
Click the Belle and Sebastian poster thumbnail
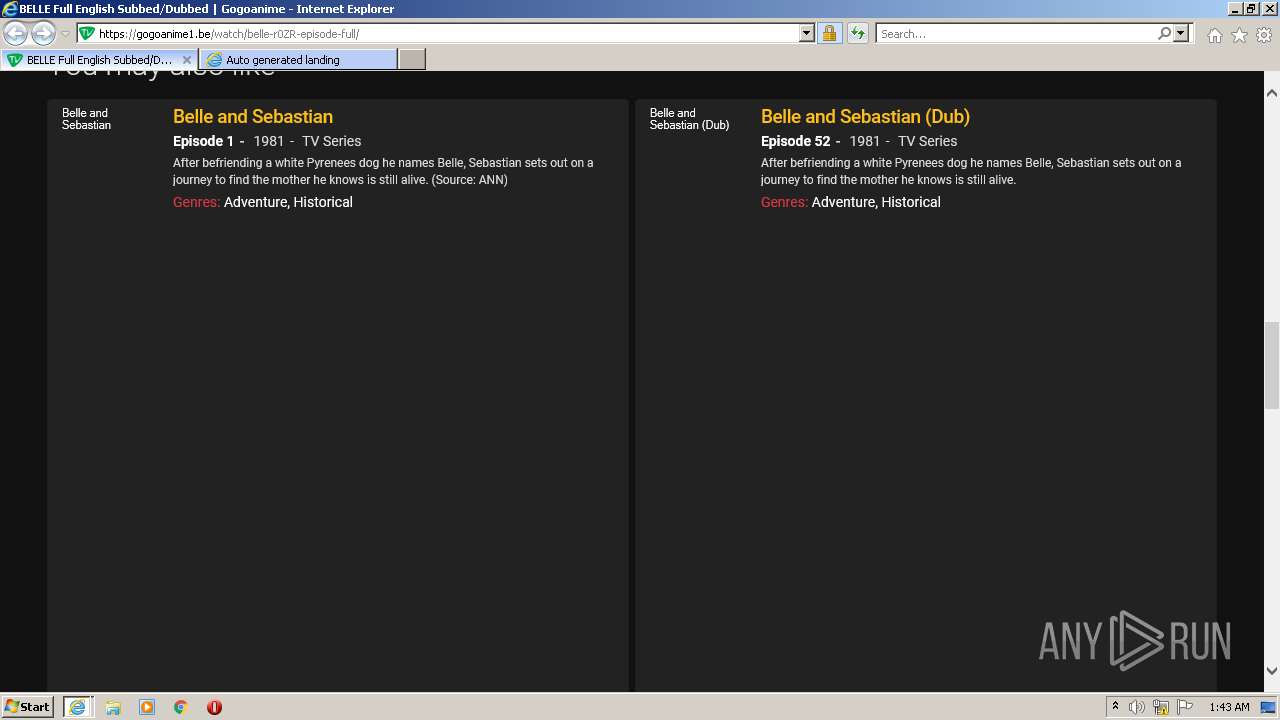coord(87,119)
